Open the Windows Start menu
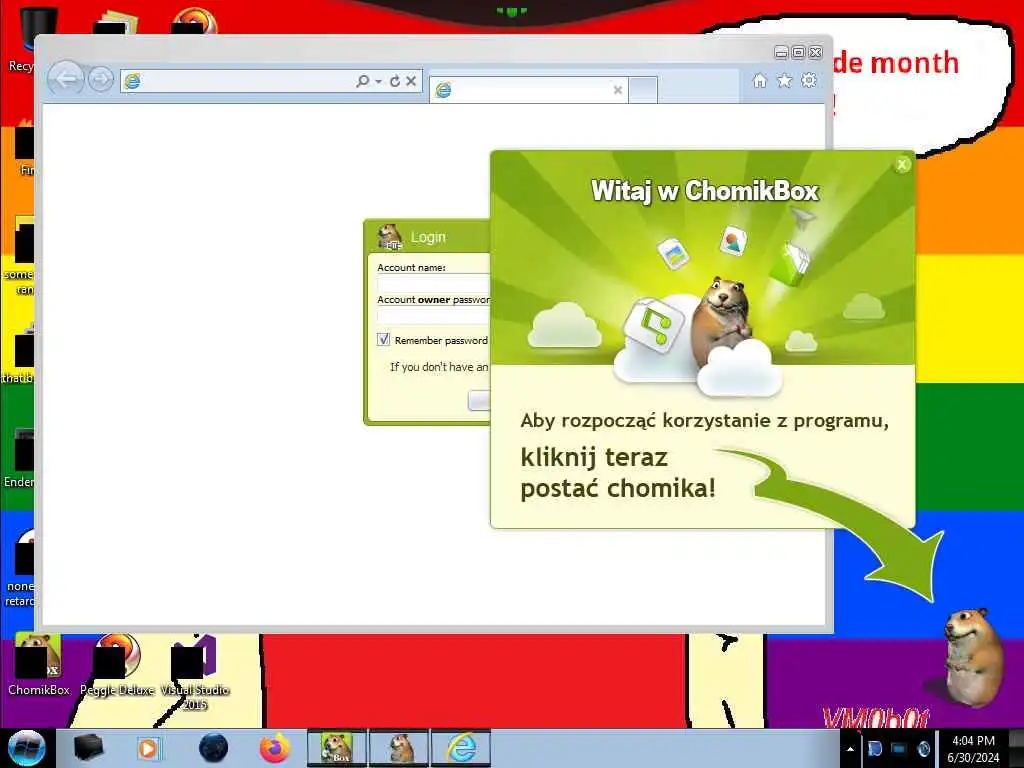The image size is (1024, 768). 26,748
